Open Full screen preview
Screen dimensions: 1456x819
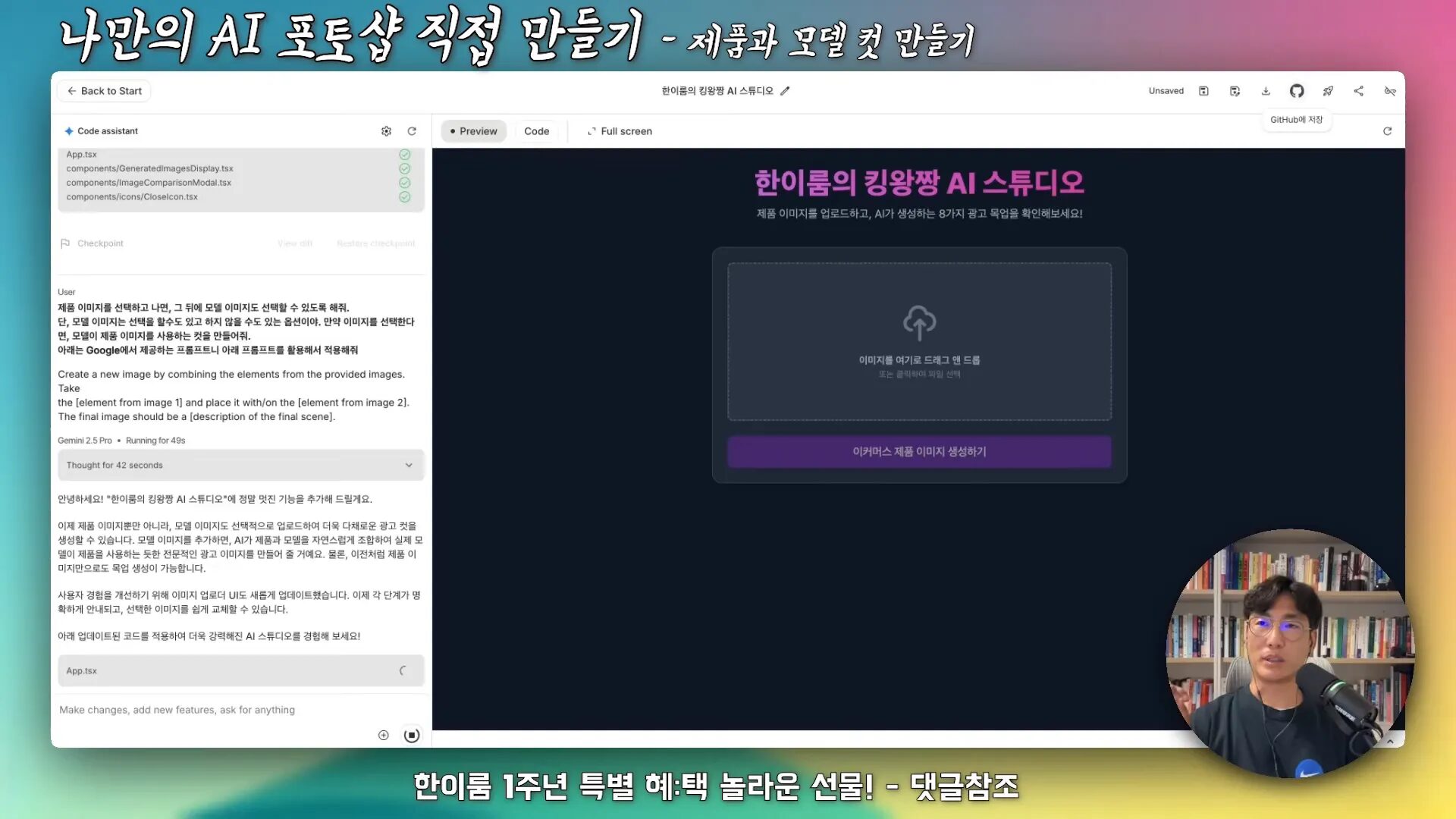pyautogui.click(x=620, y=131)
